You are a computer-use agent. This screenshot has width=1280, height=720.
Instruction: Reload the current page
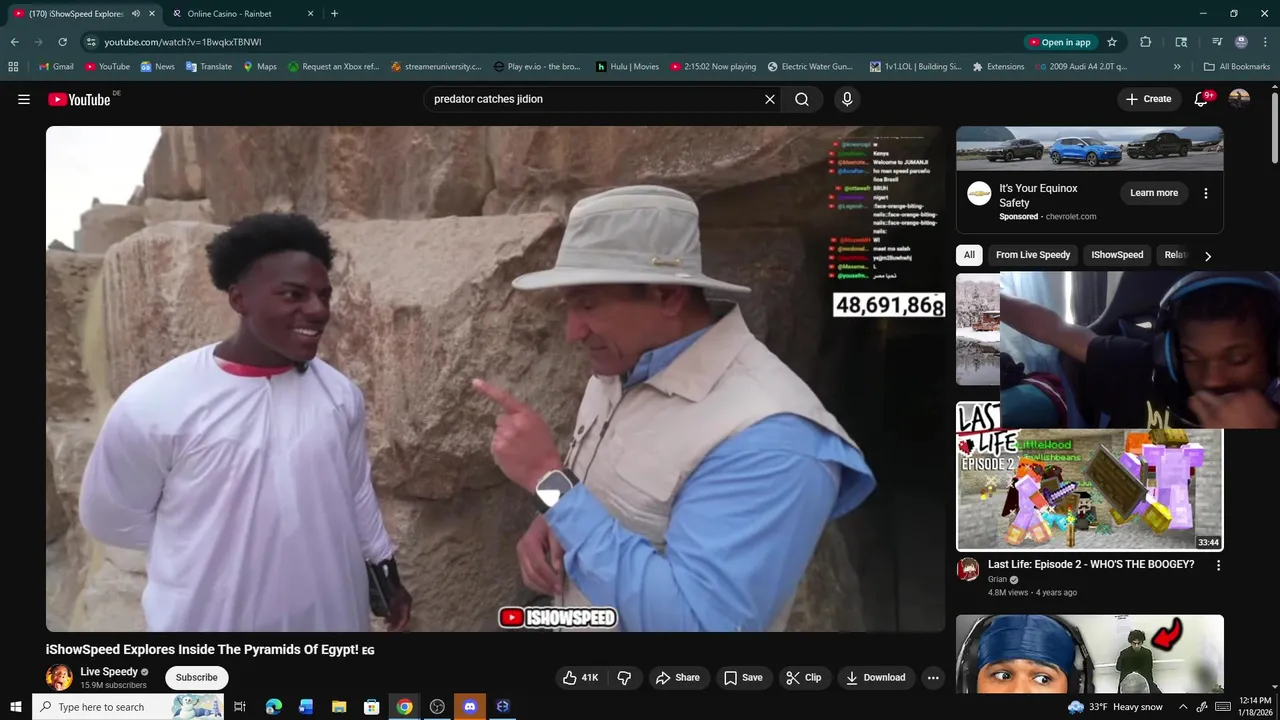pos(62,42)
